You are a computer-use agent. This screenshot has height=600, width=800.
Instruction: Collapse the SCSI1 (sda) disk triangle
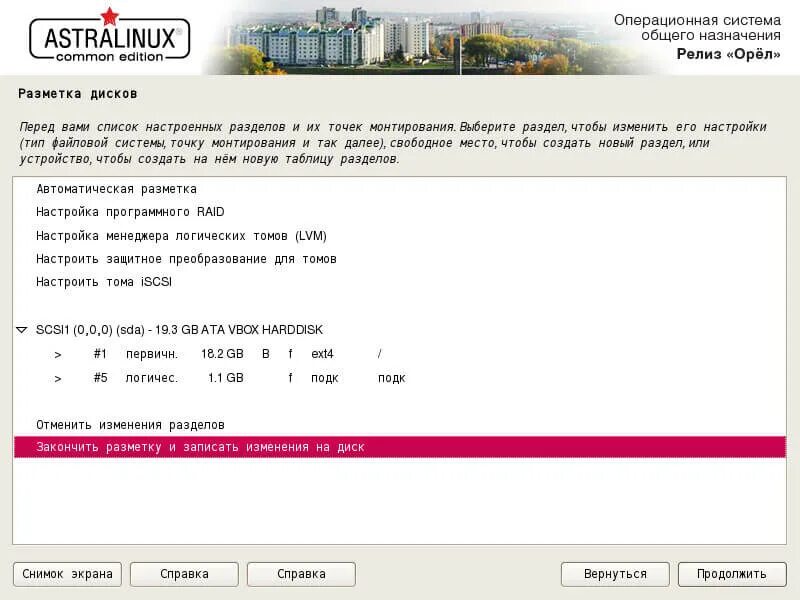pyautogui.click(x=21, y=330)
